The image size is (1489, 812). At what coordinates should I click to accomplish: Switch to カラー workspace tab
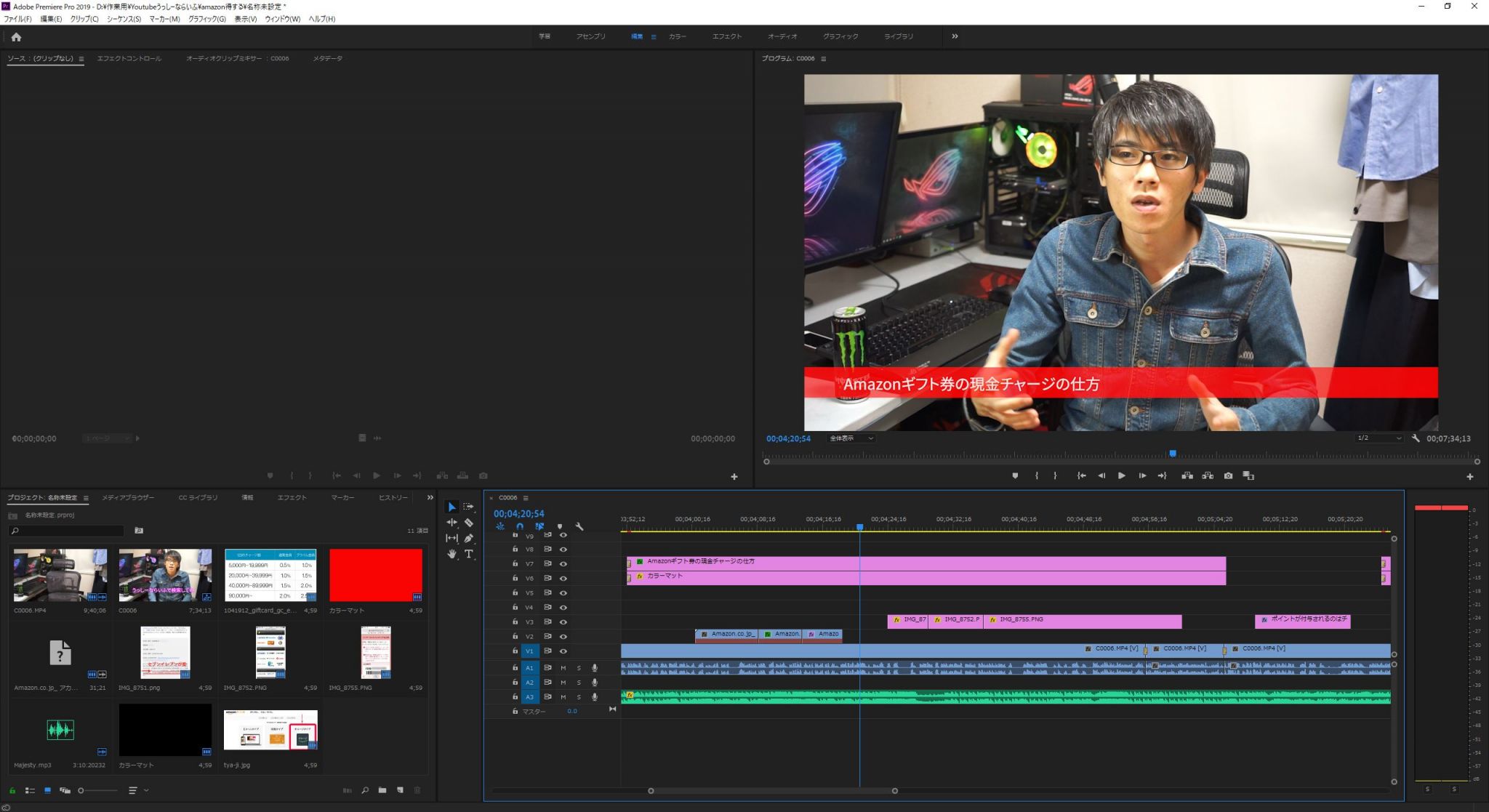coord(677,36)
